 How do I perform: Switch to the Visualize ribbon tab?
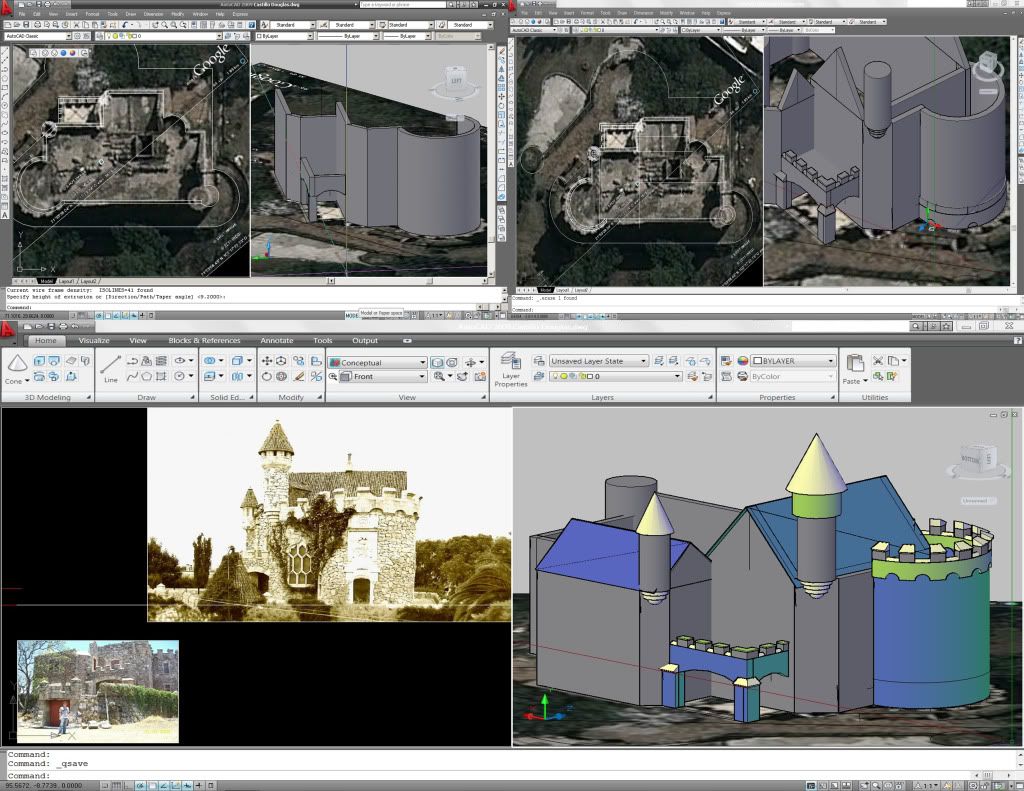(x=94, y=340)
